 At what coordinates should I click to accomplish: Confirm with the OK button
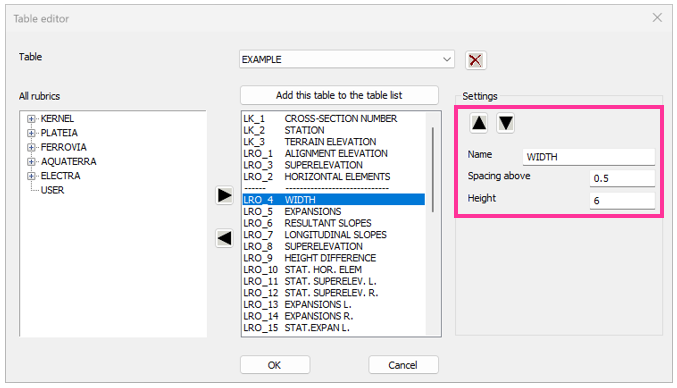[275, 365]
